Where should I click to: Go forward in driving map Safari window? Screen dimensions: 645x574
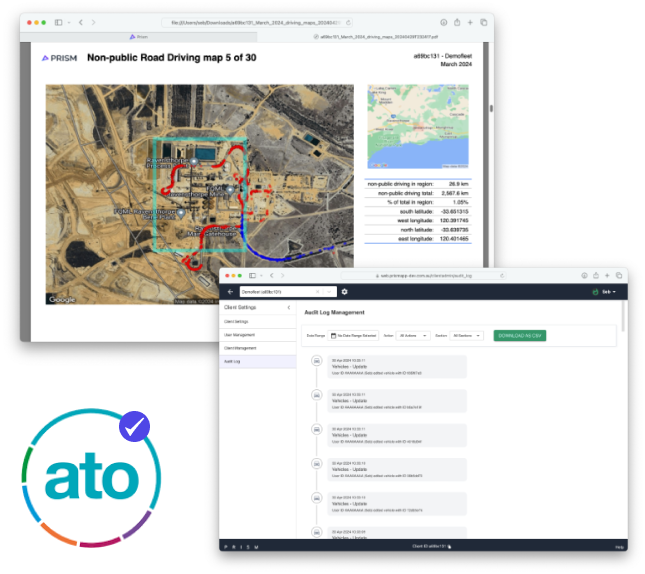point(93,22)
